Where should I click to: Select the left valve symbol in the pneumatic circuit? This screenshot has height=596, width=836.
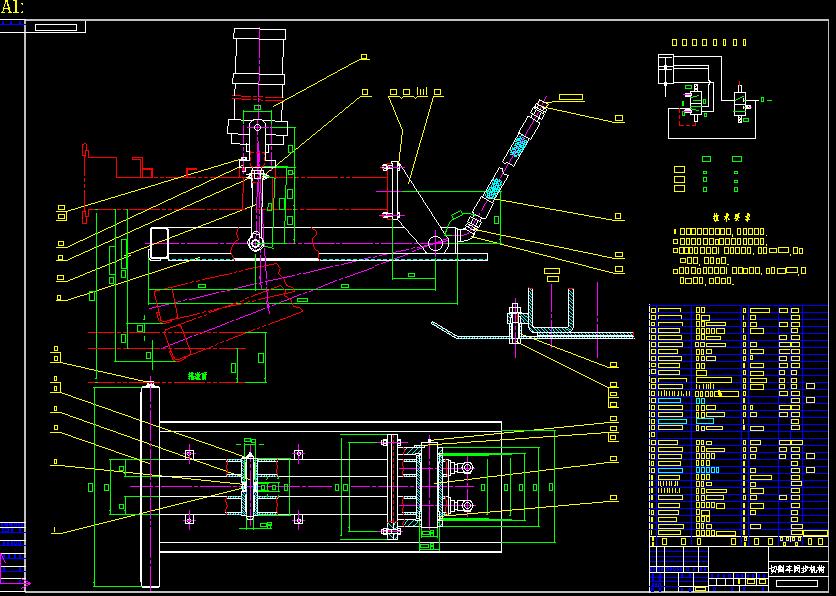coord(694,102)
